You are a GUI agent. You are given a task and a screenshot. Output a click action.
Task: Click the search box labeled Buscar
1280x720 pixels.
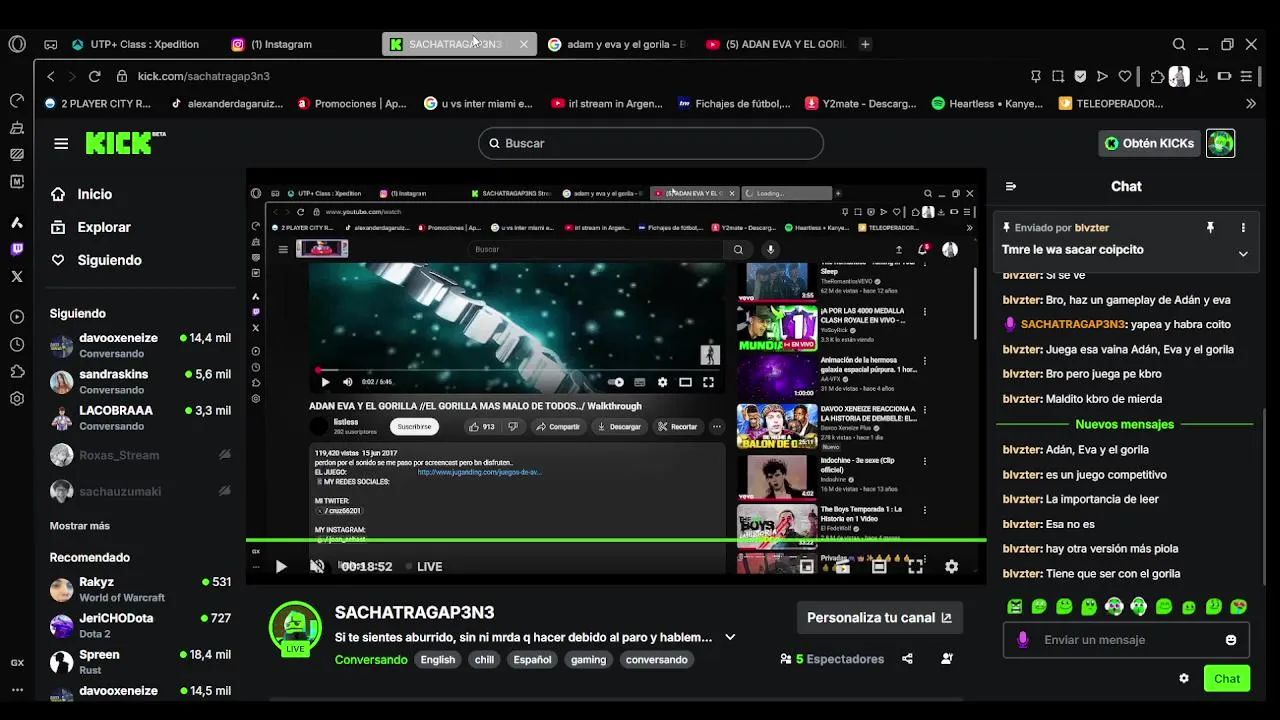pyautogui.click(x=651, y=143)
